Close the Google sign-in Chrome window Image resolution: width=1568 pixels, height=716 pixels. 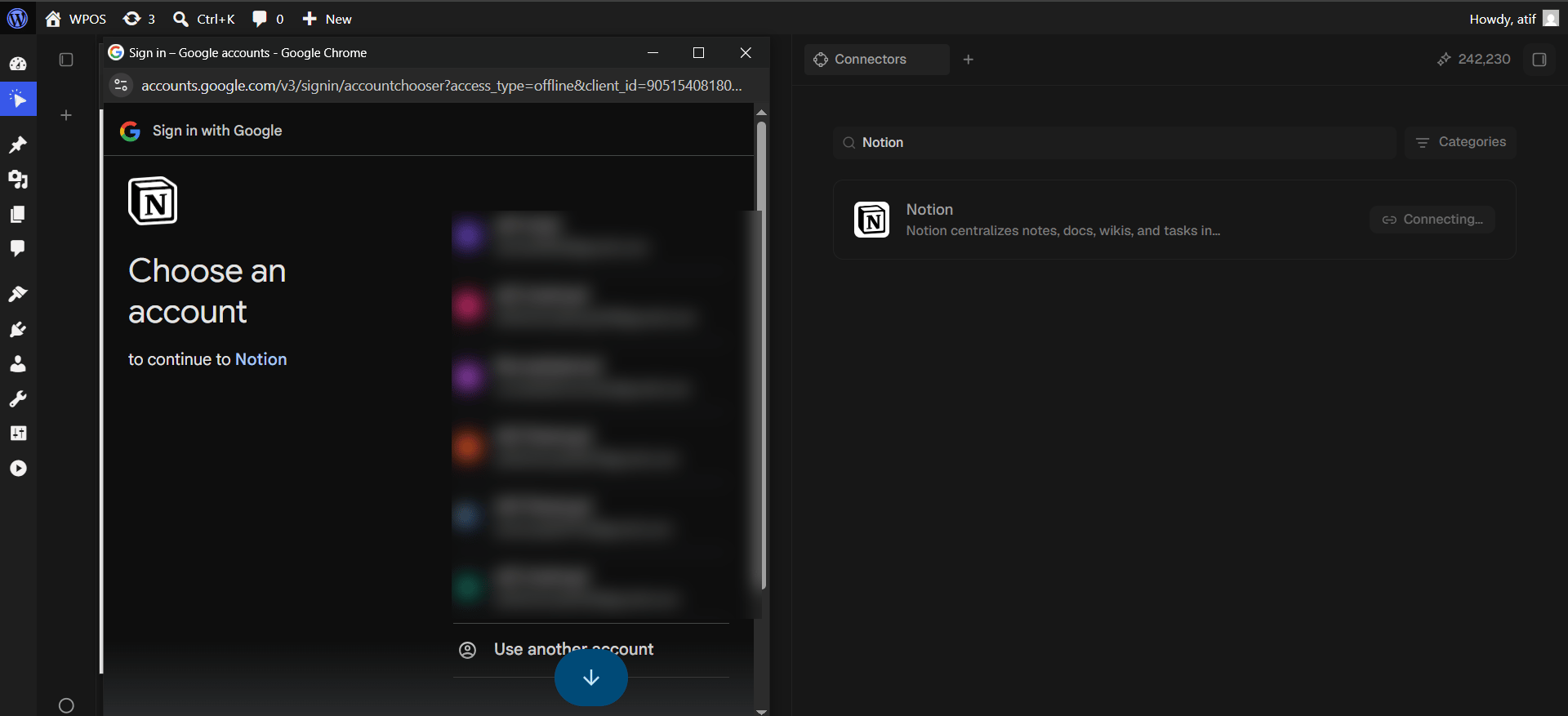pos(746,52)
